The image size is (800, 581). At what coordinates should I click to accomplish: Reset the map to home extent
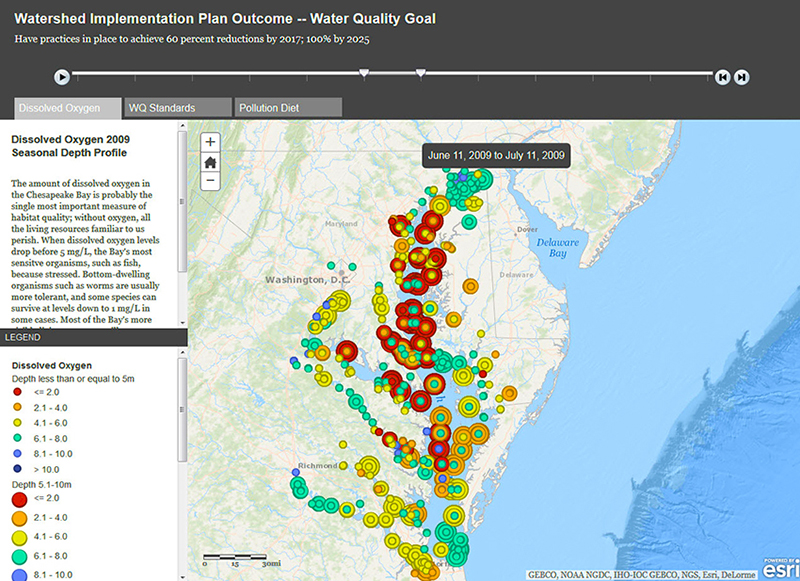210,162
